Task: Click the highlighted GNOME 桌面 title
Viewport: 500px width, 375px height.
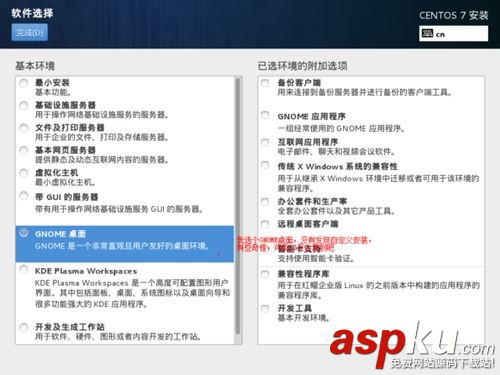Action: pos(60,234)
